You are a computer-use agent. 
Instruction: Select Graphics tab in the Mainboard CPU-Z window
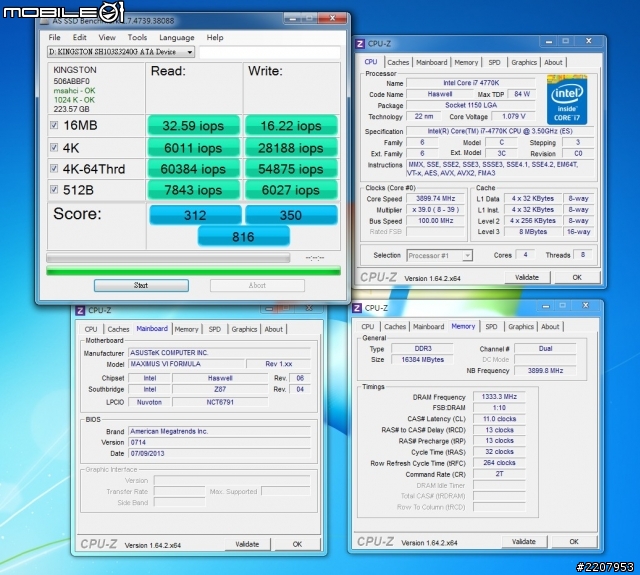click(x=244, y=329)
